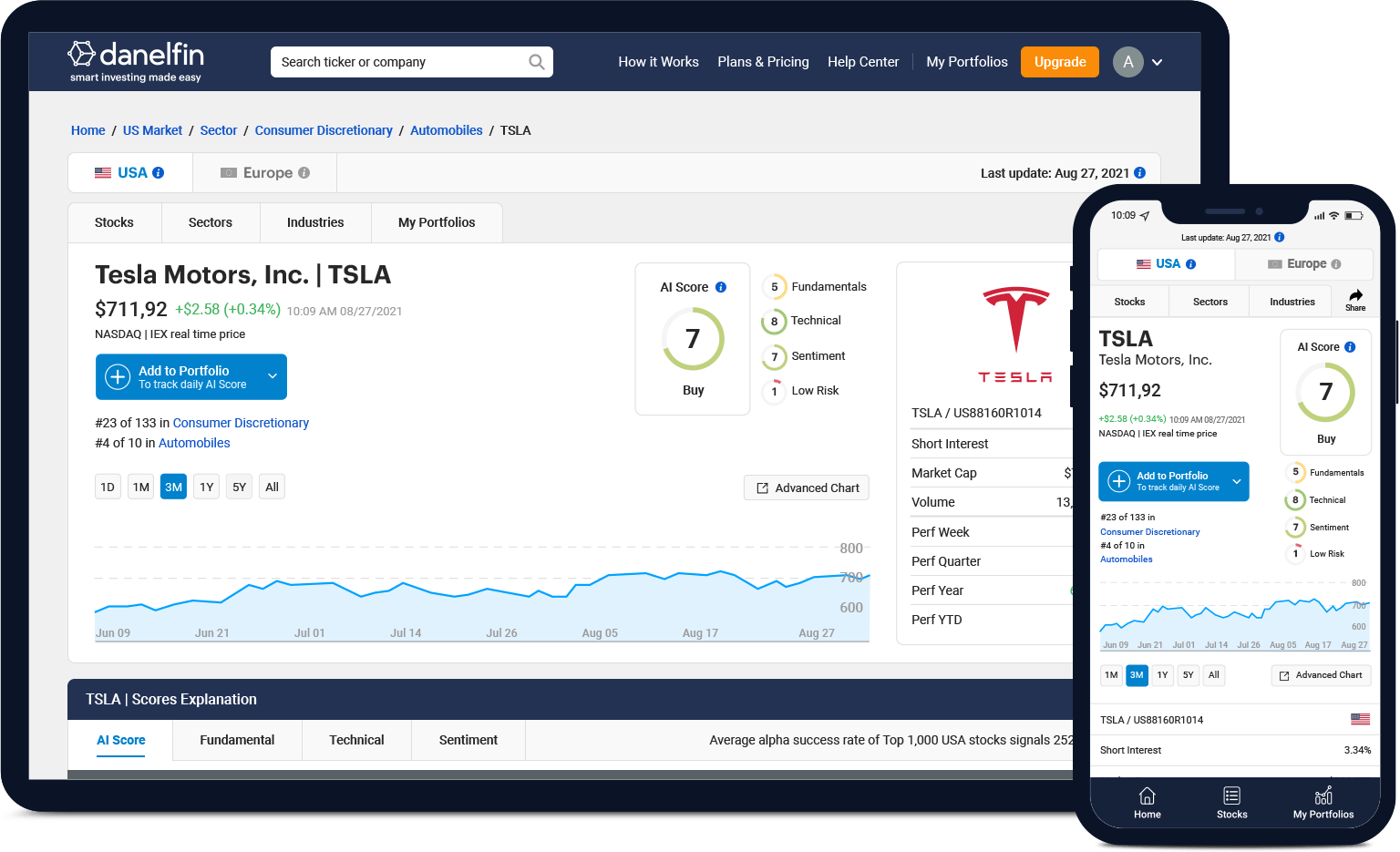Click the Search ticker or company field
This screenshot has height=852, width=1400.
pos(412,62)
